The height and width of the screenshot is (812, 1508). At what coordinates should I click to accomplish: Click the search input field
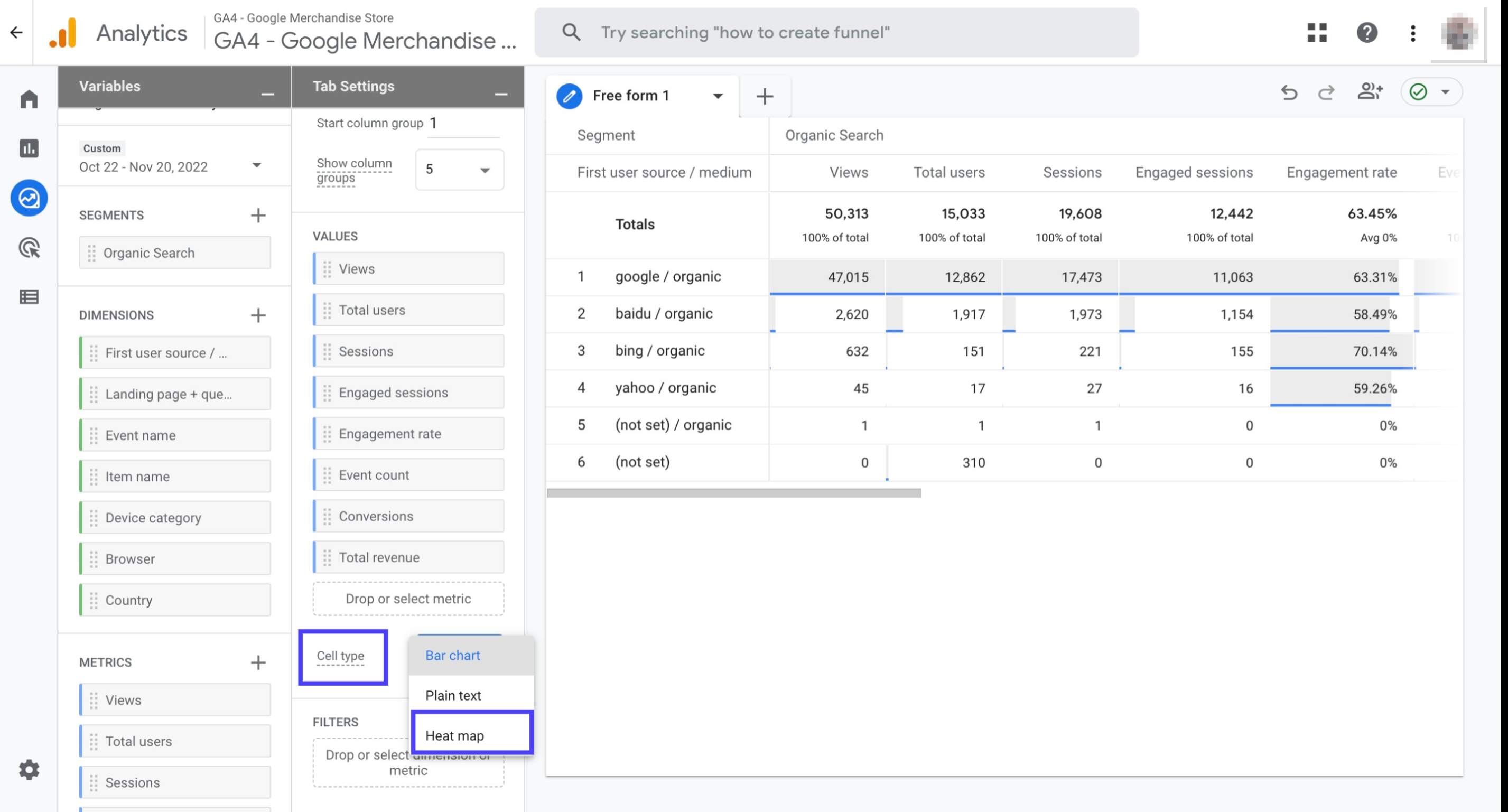click(836, 32)
